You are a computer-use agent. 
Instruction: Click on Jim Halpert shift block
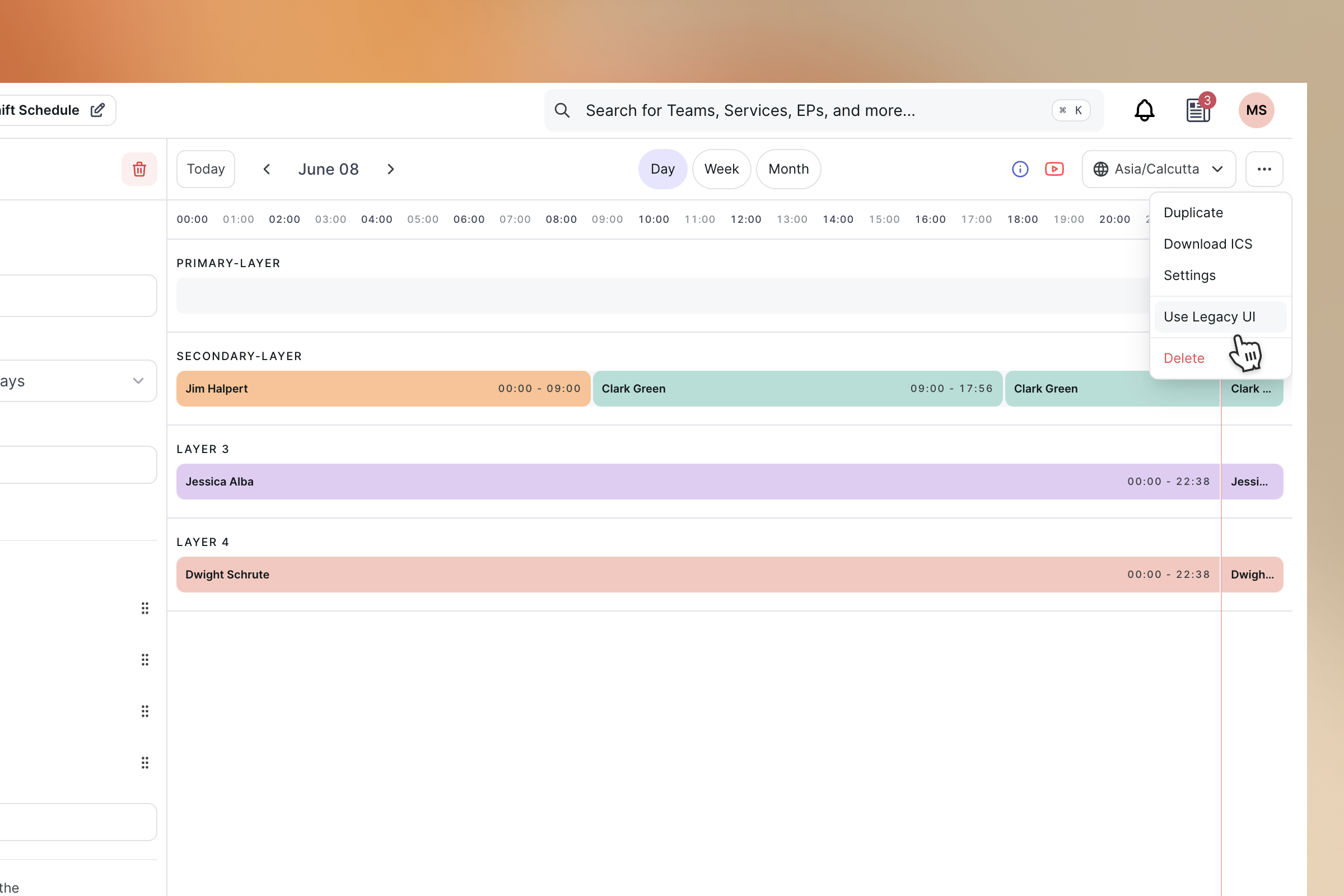click(383, 389)
